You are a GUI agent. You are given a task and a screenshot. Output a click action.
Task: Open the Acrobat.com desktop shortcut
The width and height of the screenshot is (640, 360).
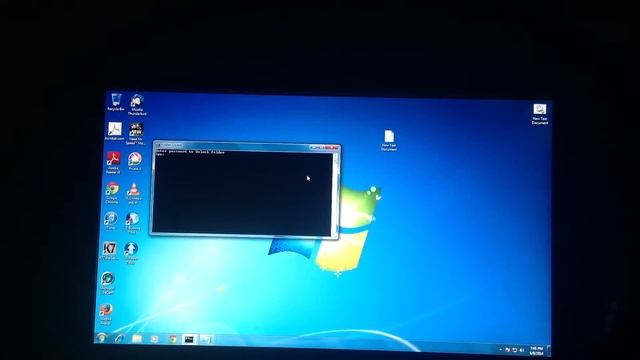click(x=114, y=131)
